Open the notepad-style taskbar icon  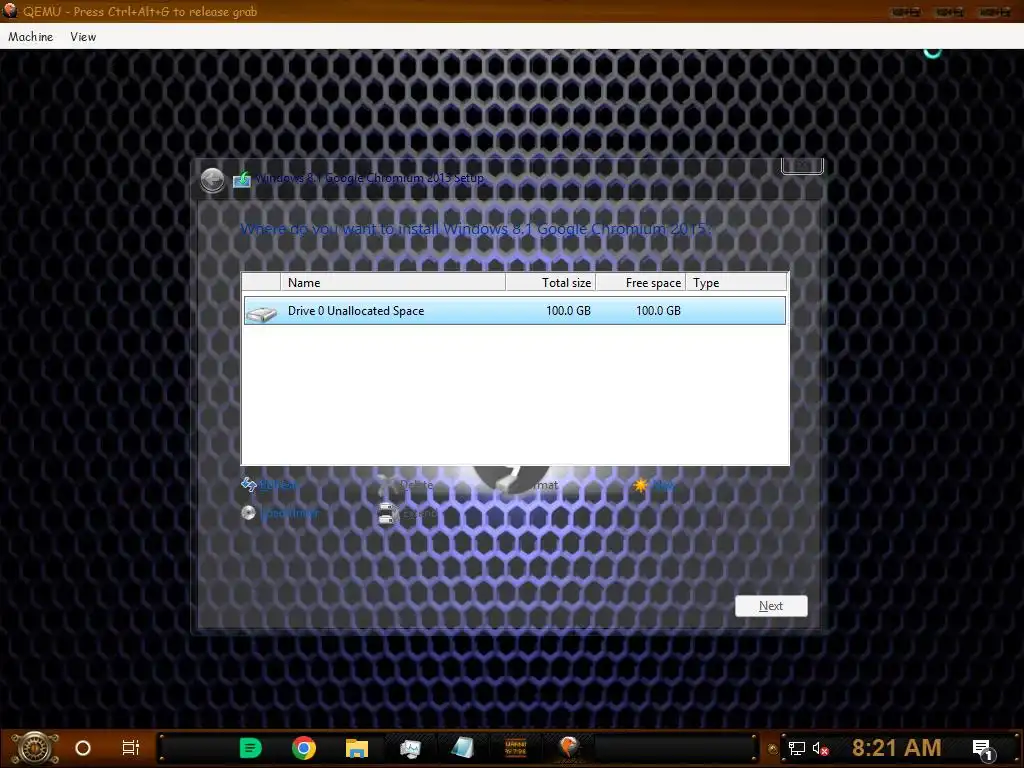click(x=463, y=748)
